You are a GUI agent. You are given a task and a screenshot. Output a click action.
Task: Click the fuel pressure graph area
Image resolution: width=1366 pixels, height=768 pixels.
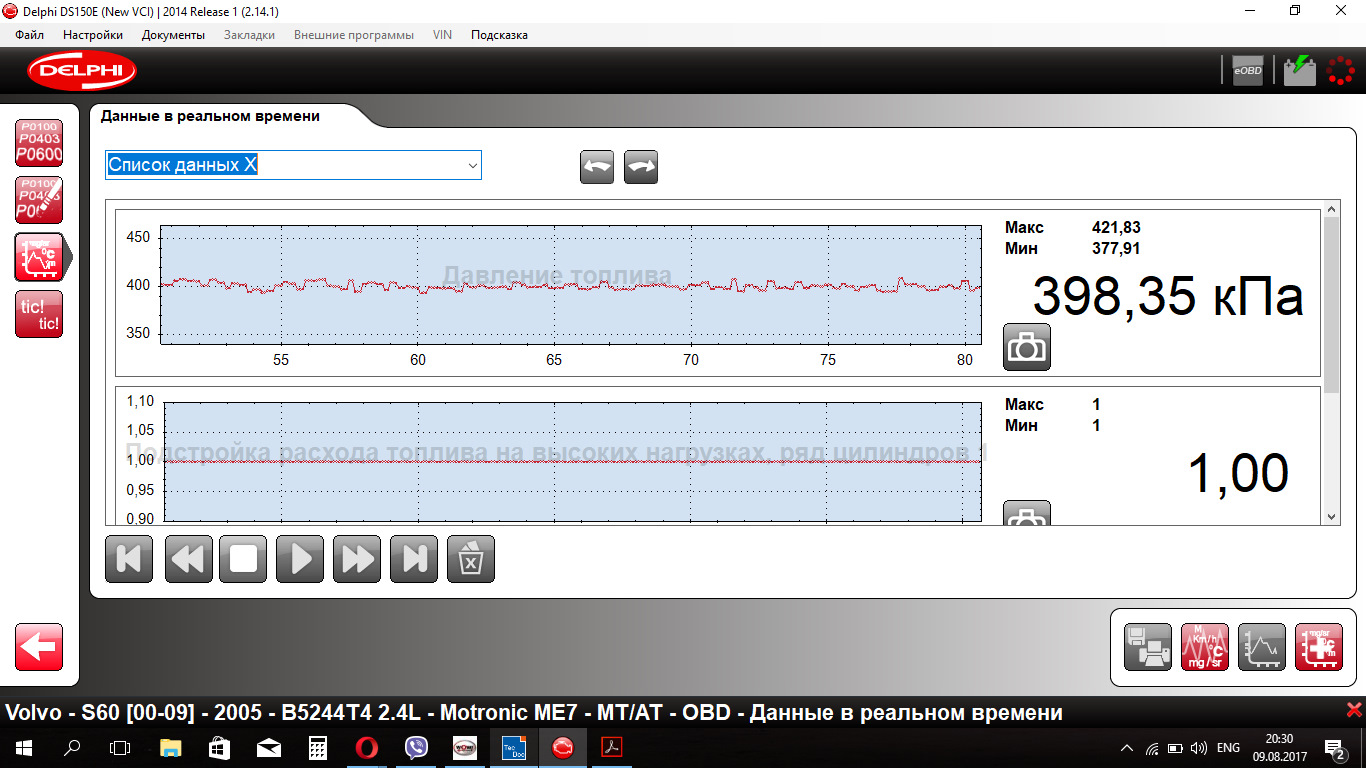(x=571, y=285)
